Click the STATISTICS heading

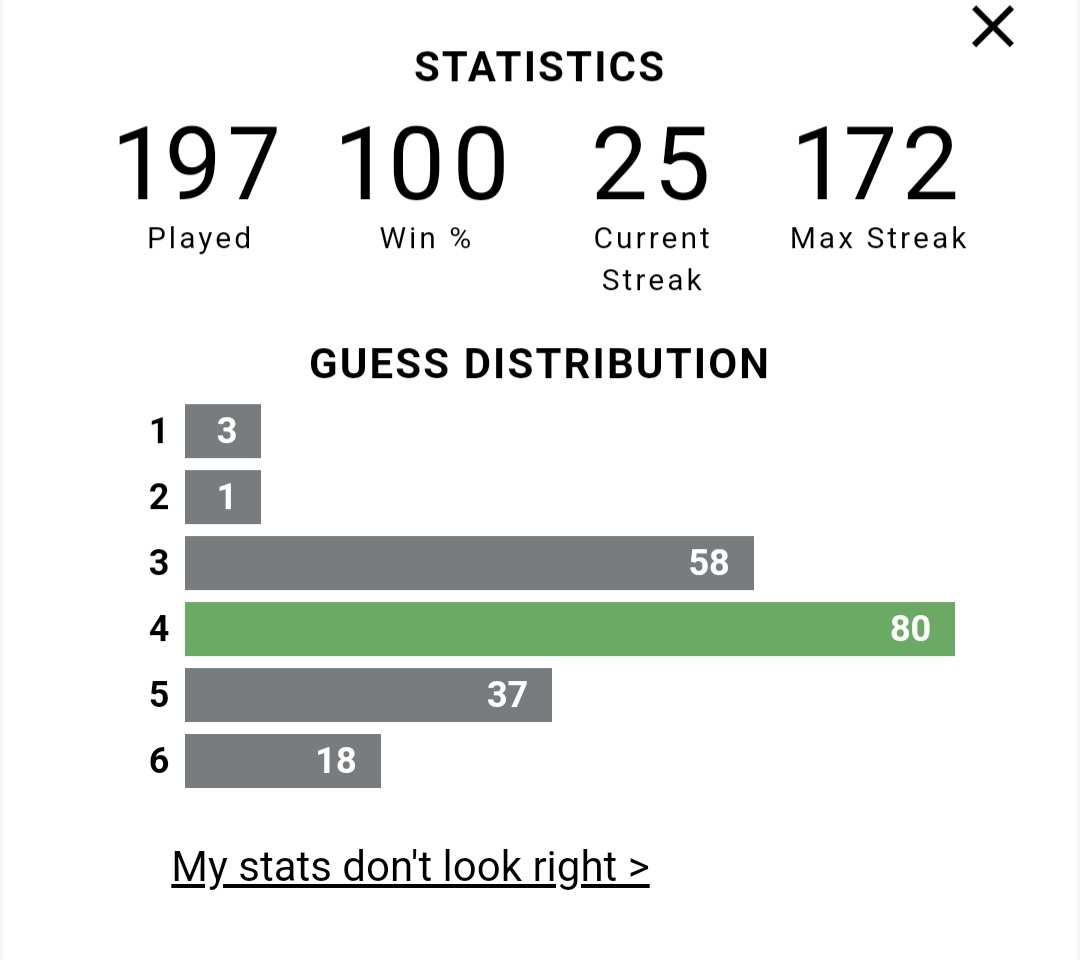[x=539, y=67]
